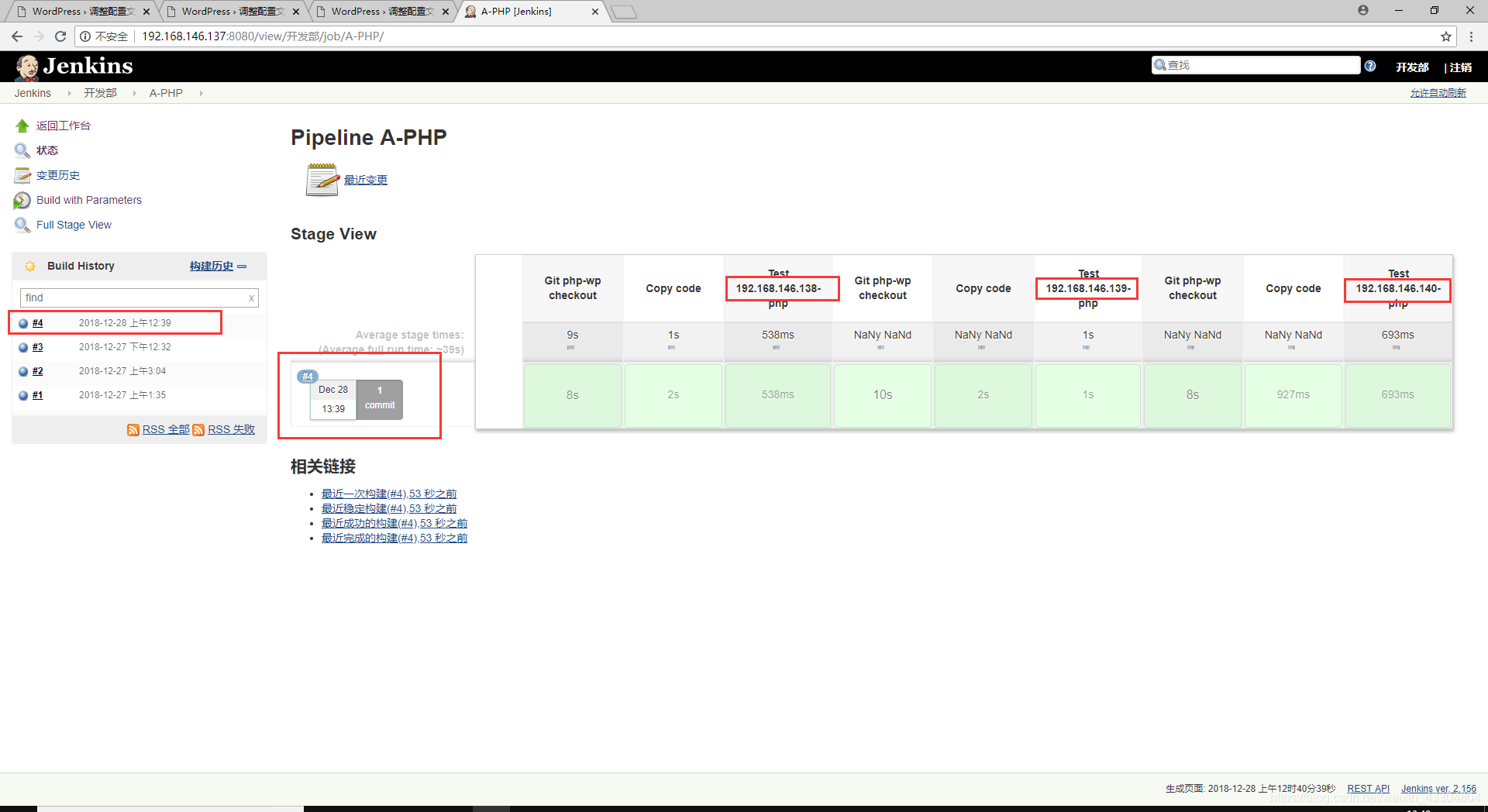Open the 开发部 user link in header
This screenshot has width=1488, height=812.
click(x=1412, y=67)
